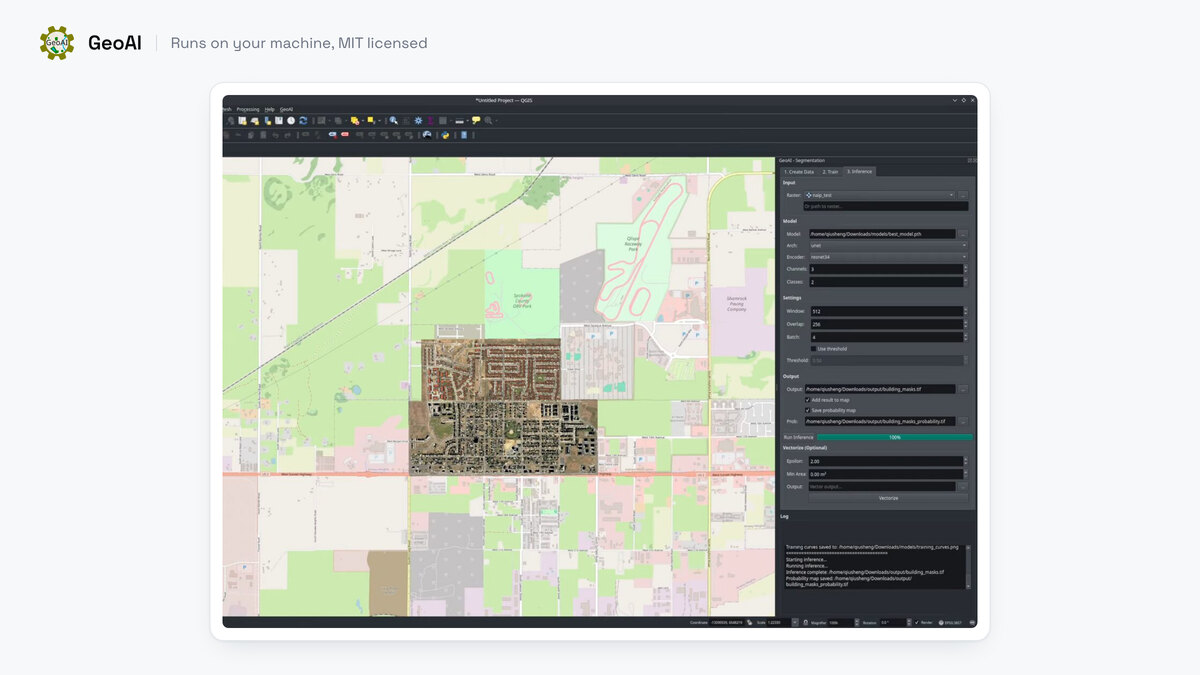Click the red abc label tool icon
This screenshot has height=675, width=1200.
(345, 135)
